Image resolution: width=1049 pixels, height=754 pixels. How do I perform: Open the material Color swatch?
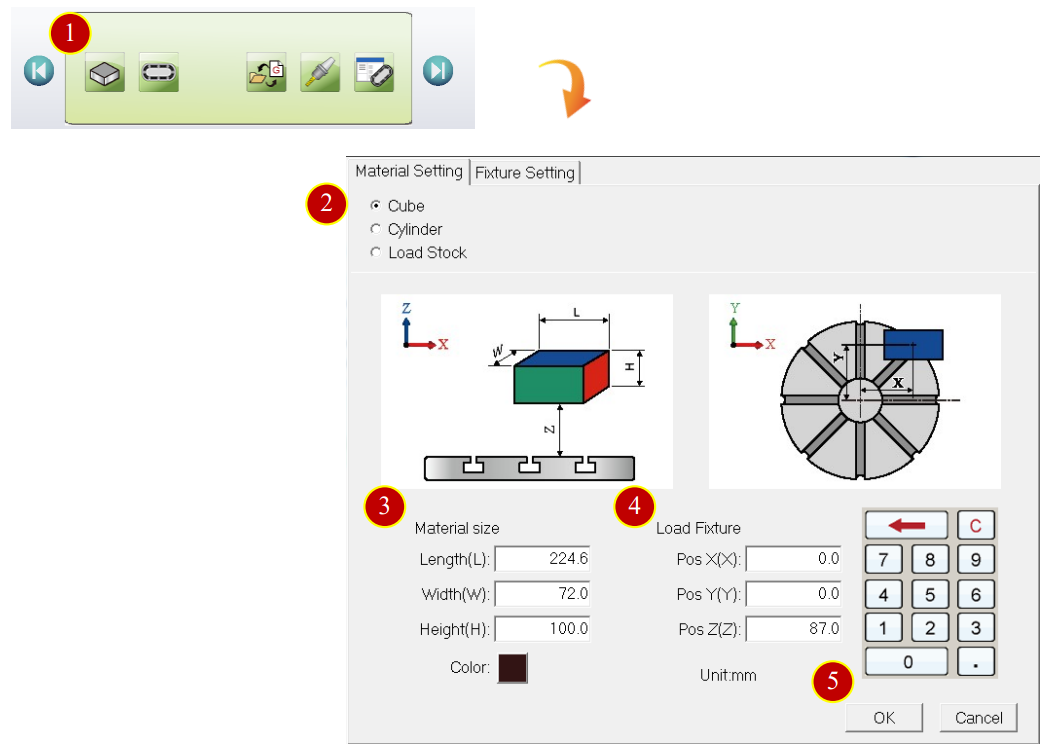click(x=512, y=668)
